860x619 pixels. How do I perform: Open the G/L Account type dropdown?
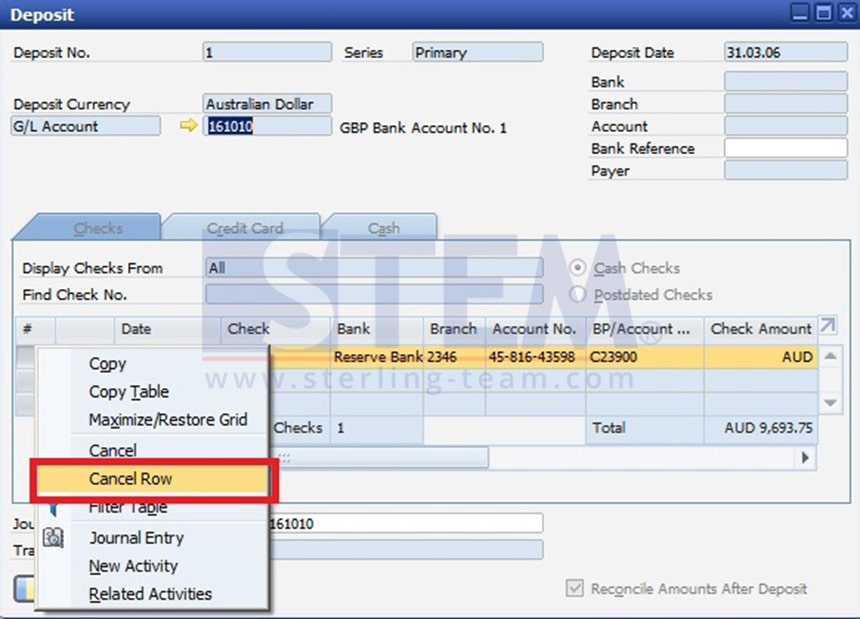(x=86, y=126)
